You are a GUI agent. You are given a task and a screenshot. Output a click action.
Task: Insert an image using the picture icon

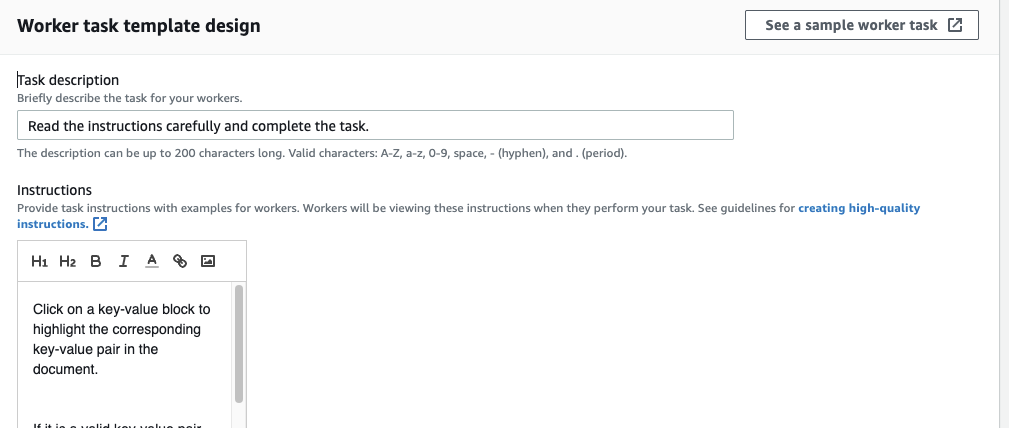(x=208, y=261)
